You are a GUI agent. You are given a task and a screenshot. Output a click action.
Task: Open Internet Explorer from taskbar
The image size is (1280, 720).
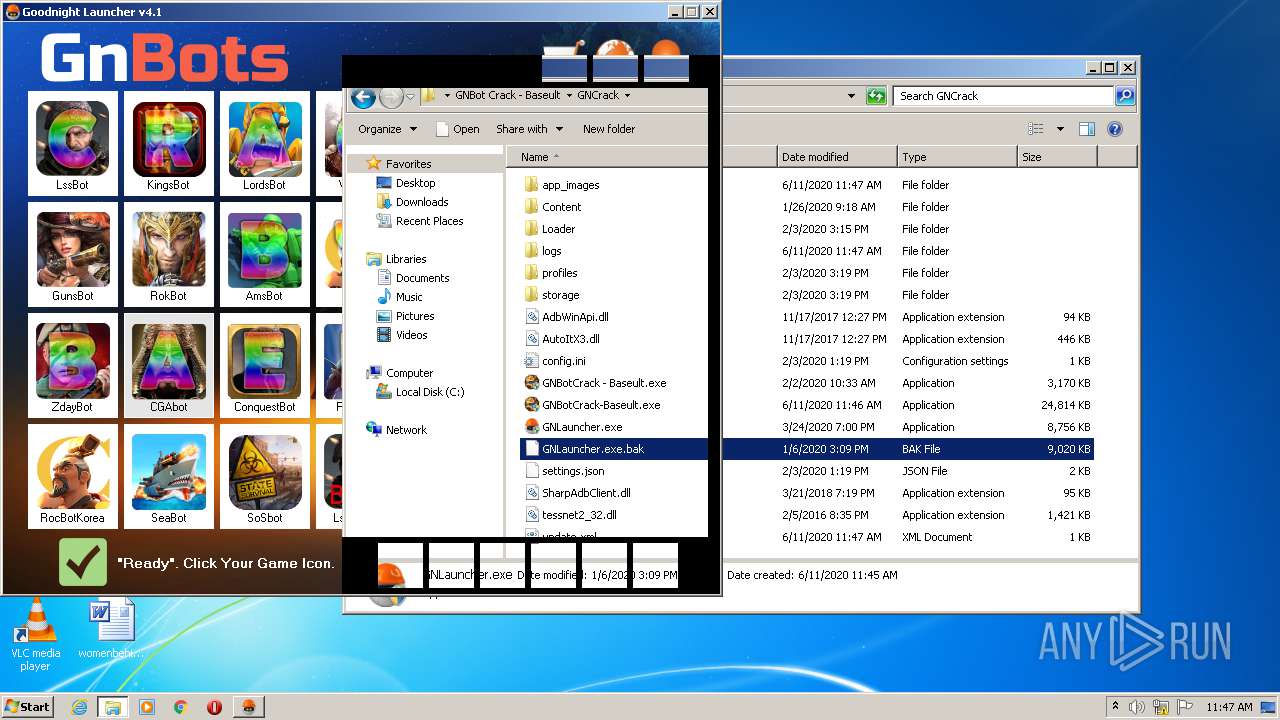(80, 707)
